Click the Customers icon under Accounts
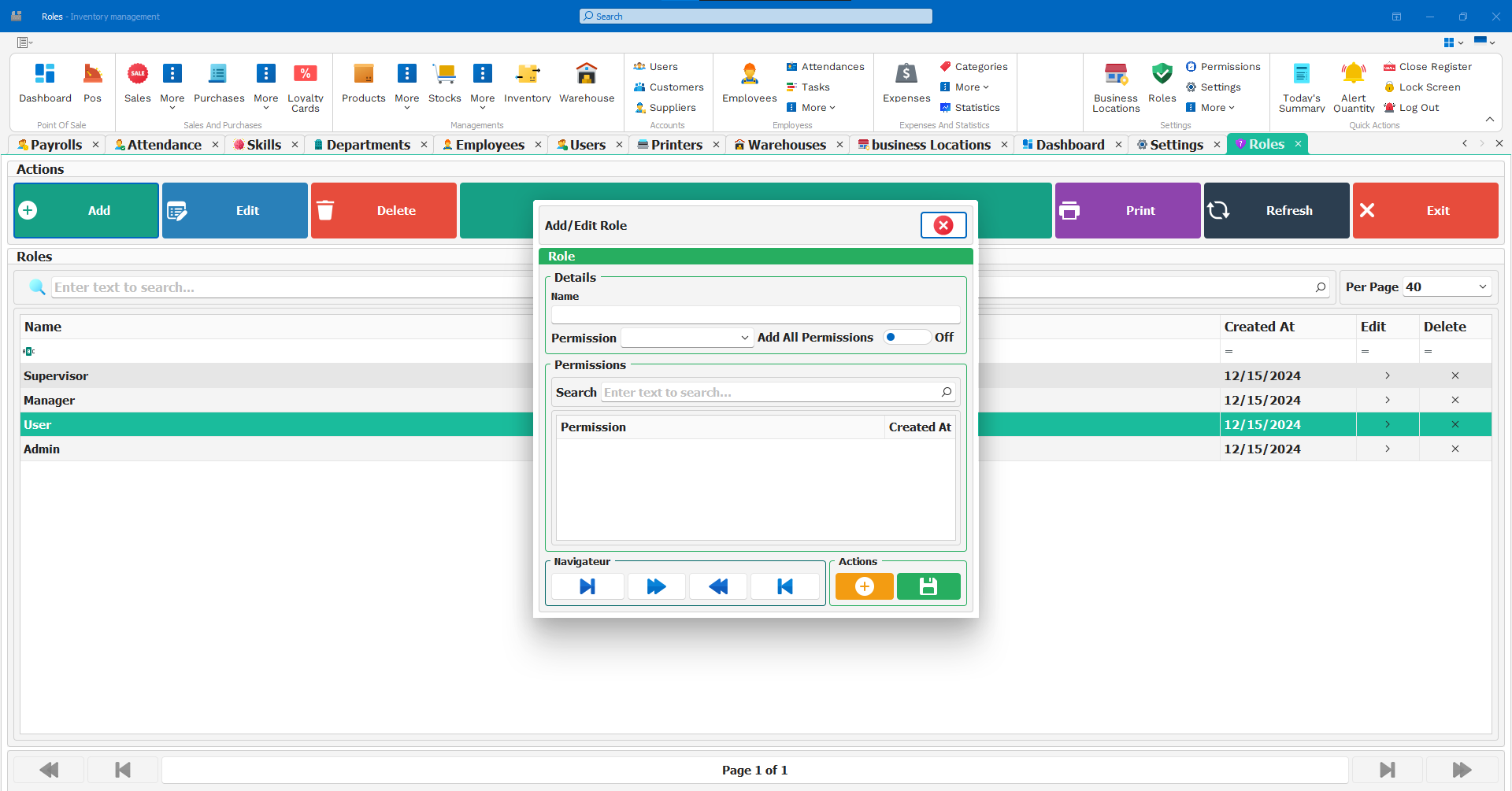The height and width of the screenshot is (791, 1512). [669, 87]
